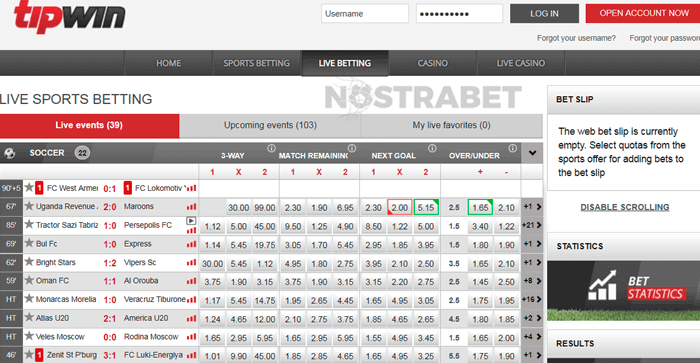Select the Live events (39) tab
Viewport: 700px width, 363px height.
coord(89,125)
